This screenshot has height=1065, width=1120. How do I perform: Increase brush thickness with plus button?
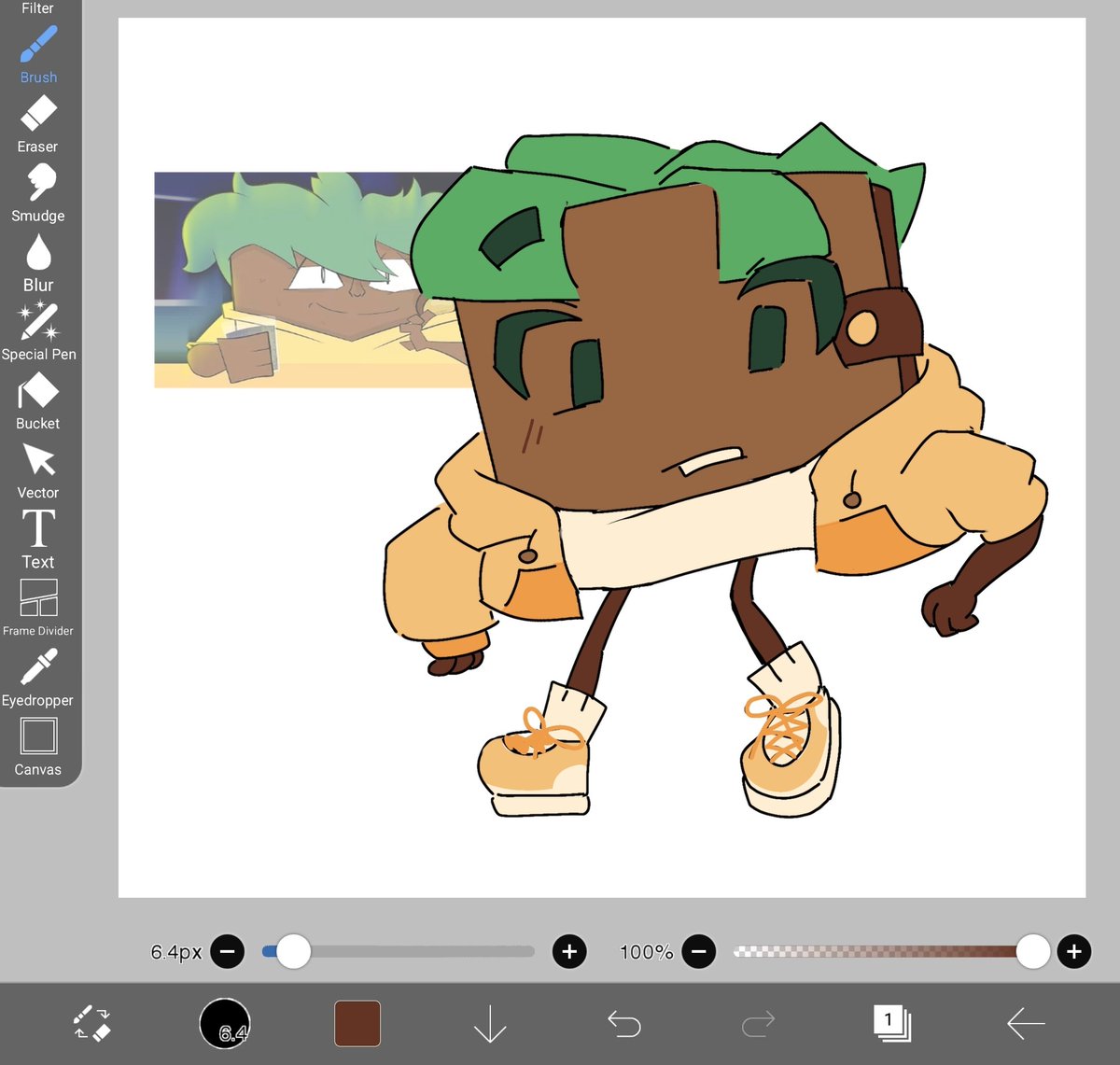(x=569, y=952)
